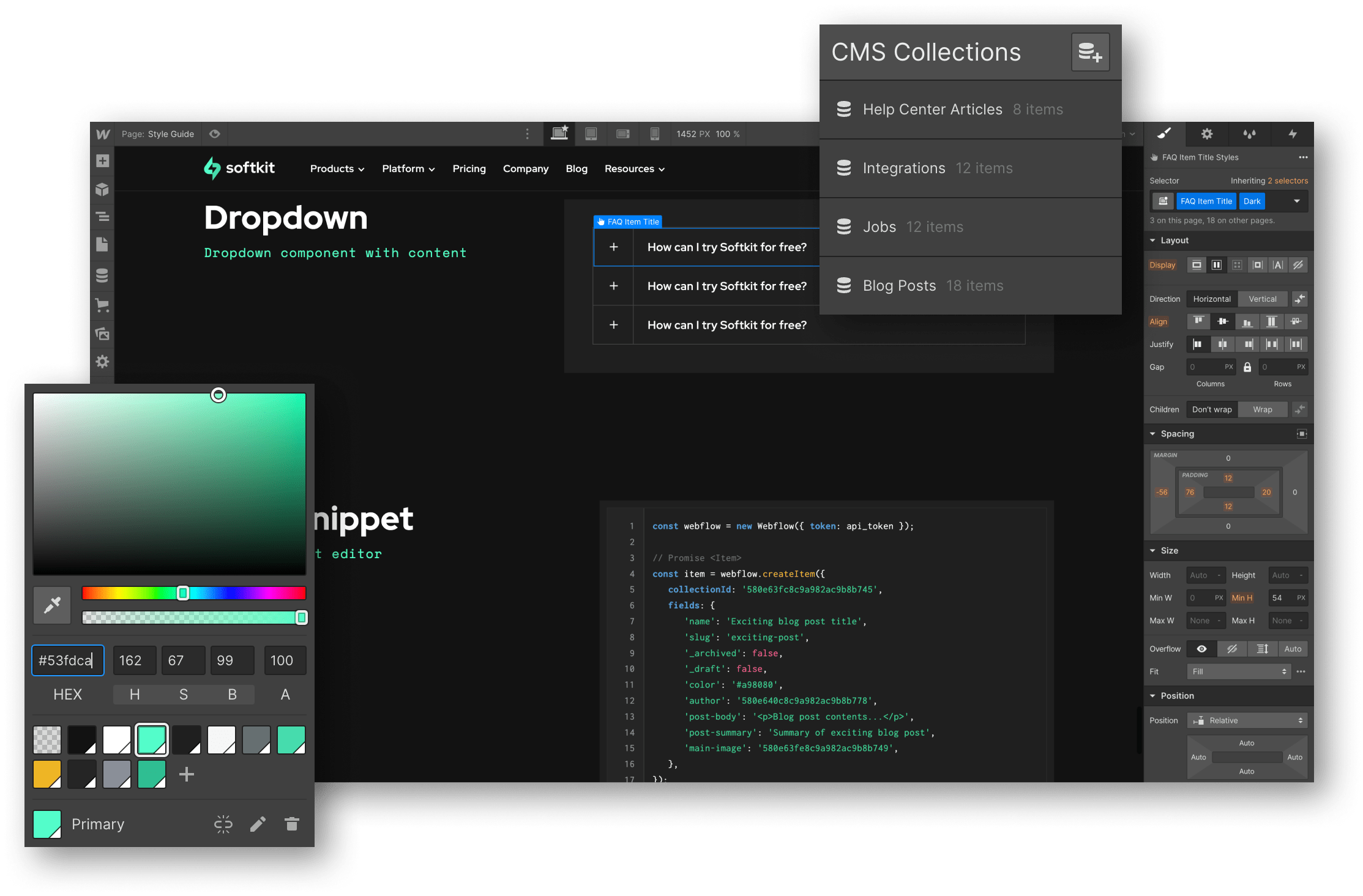This screenshot has width=1363, height=896.
Task: Select the eyedropper color picker tool
Action: (52, 605)
